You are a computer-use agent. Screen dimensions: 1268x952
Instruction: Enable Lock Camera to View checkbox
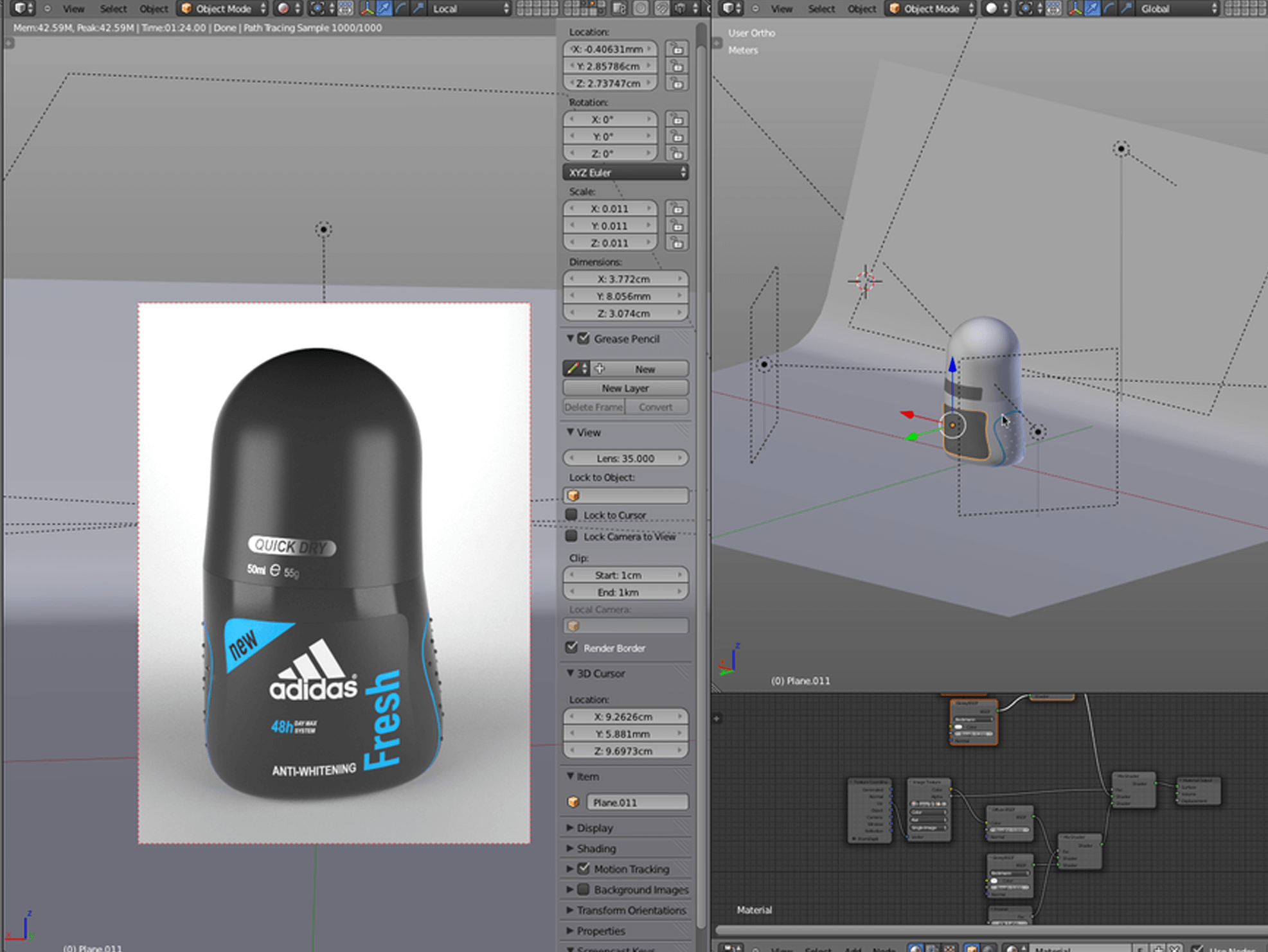(x=571, y=536)
